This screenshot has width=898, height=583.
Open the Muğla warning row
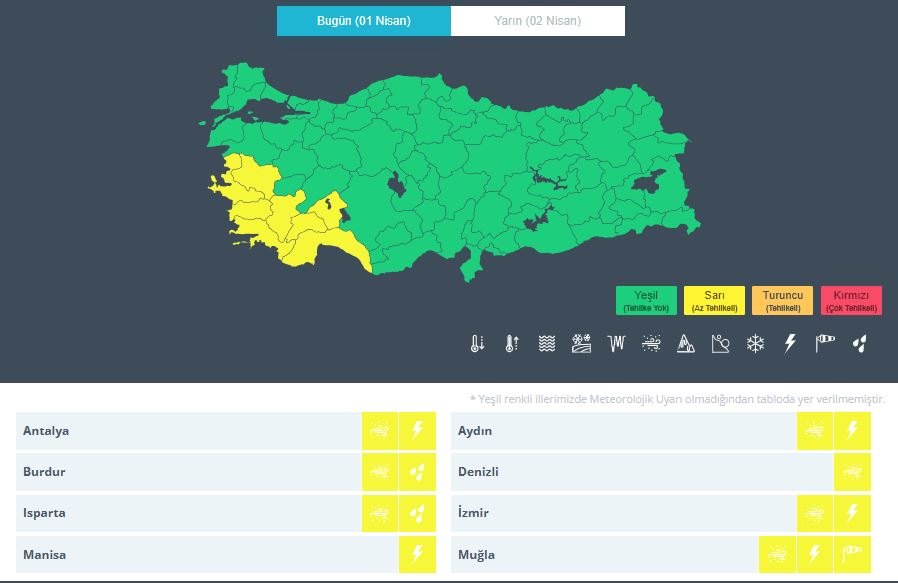(x=603, y=554)
